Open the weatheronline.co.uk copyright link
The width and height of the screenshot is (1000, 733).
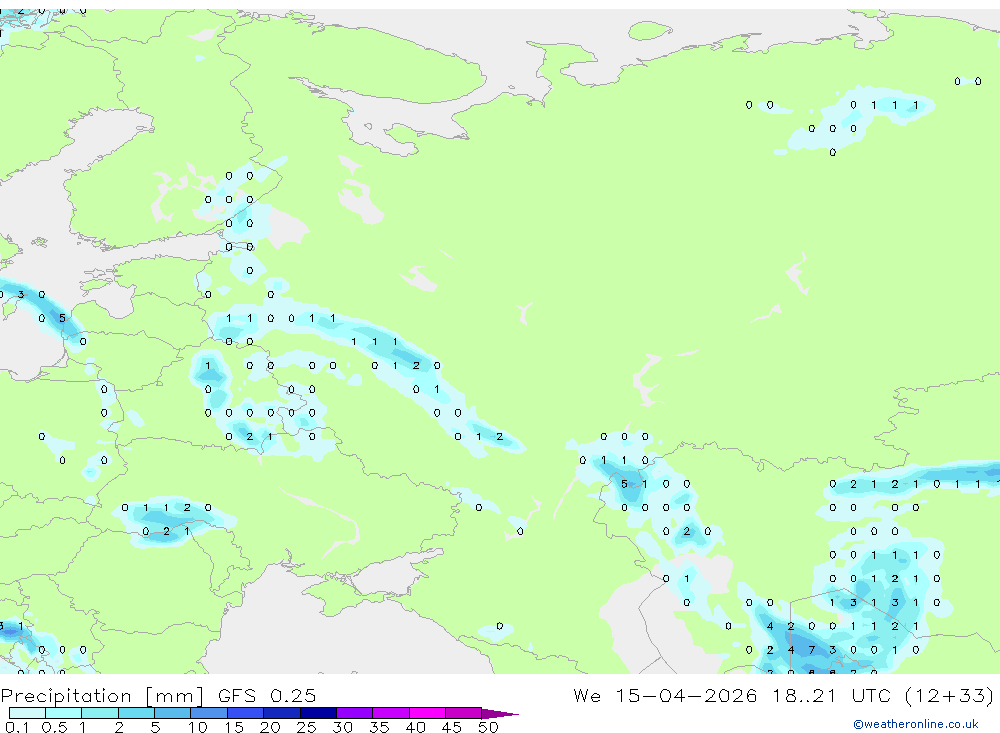pyautogui.click(x=916, y=724)
